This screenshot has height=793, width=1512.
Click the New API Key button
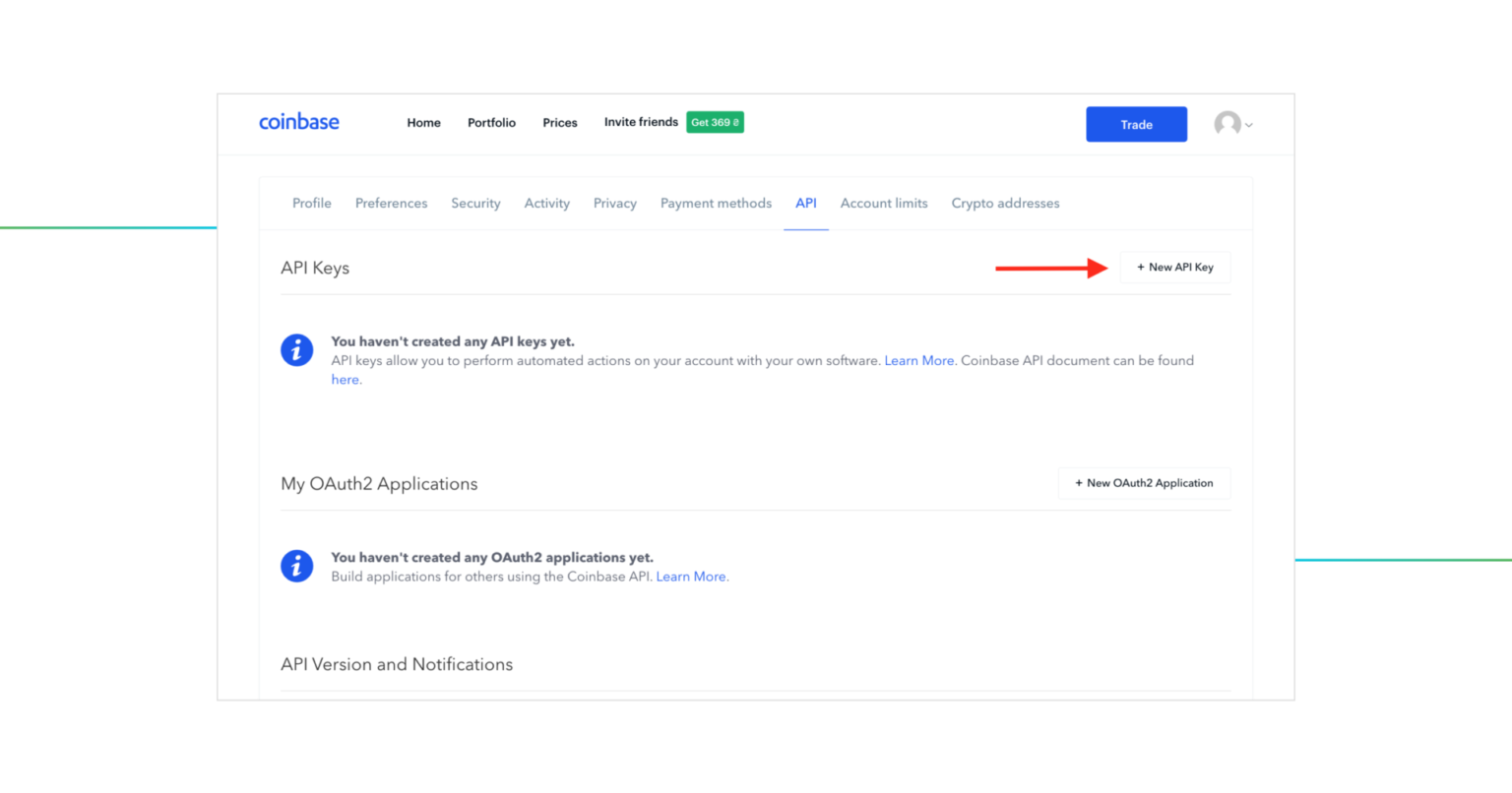click(x=1174, y=267)
